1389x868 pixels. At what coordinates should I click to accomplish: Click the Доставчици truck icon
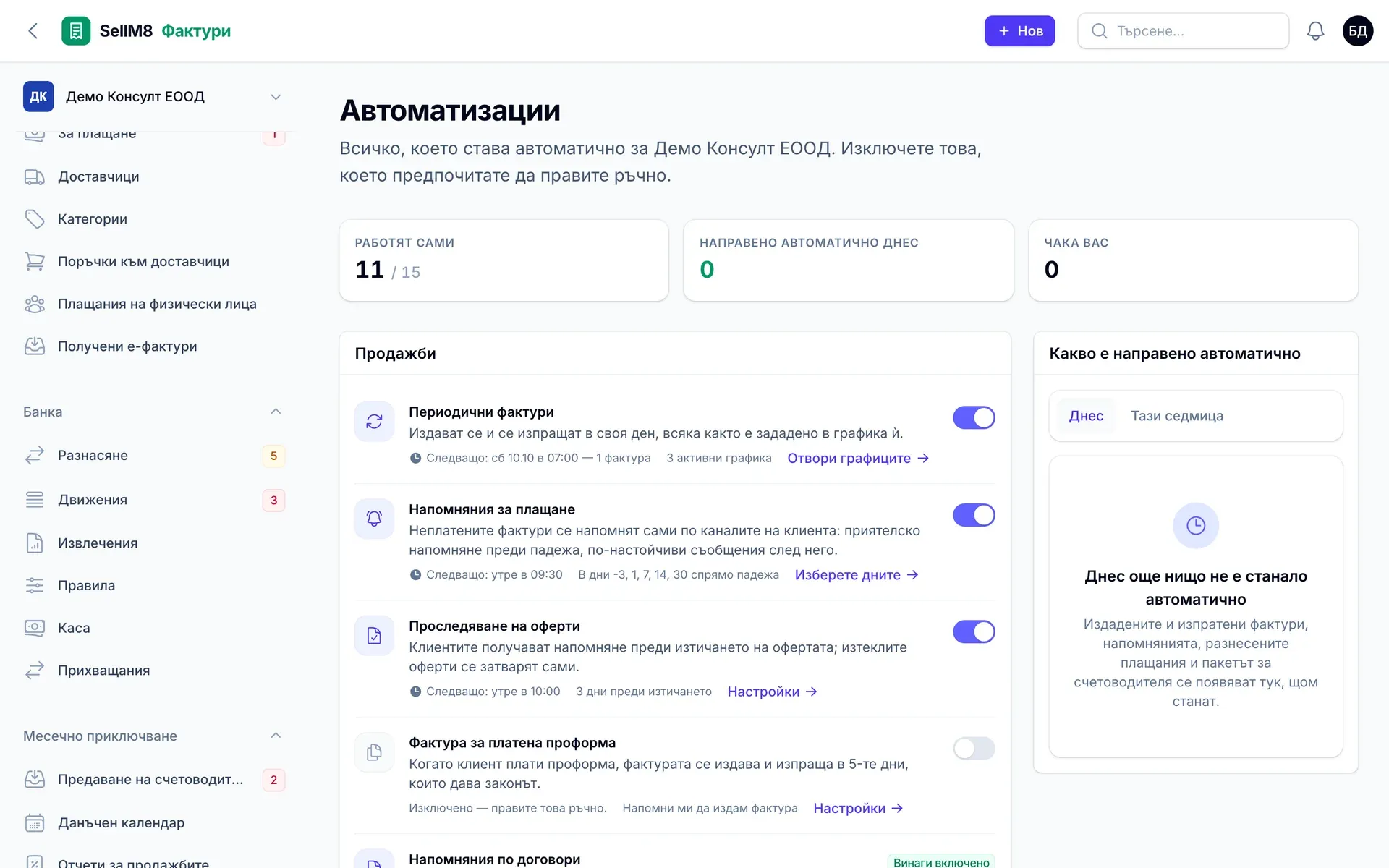click(35, 177)
